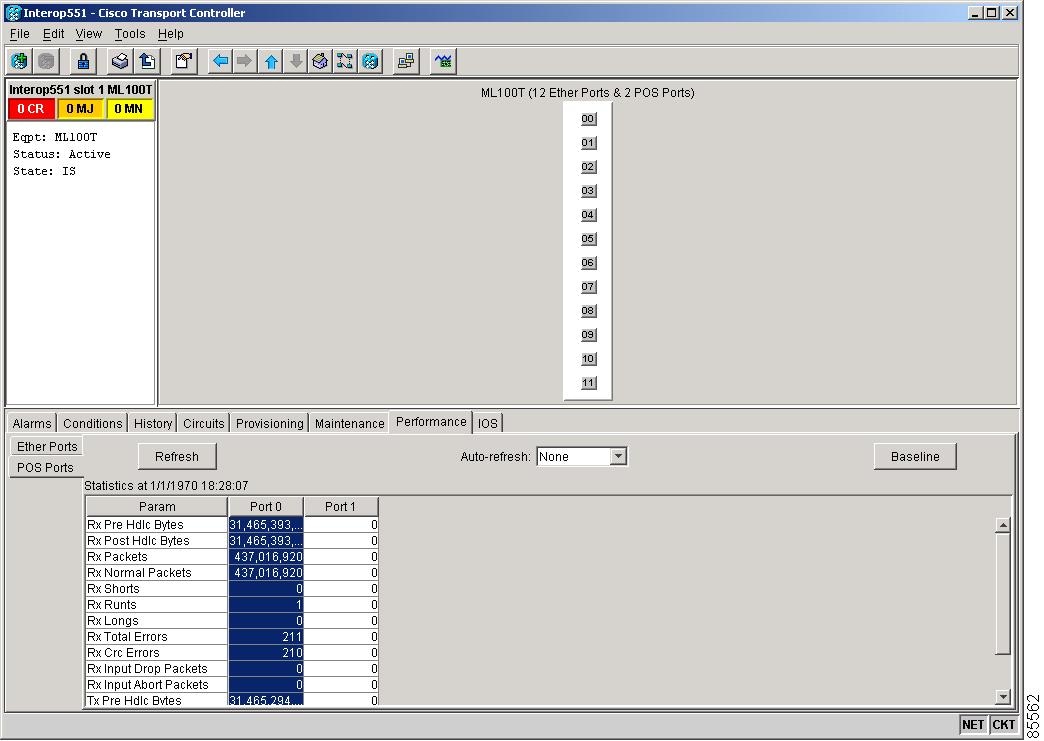This screenshot has height=741, width=1044.
Task: Click the linked computers toolbar icon
Action: tap(405, 61)
